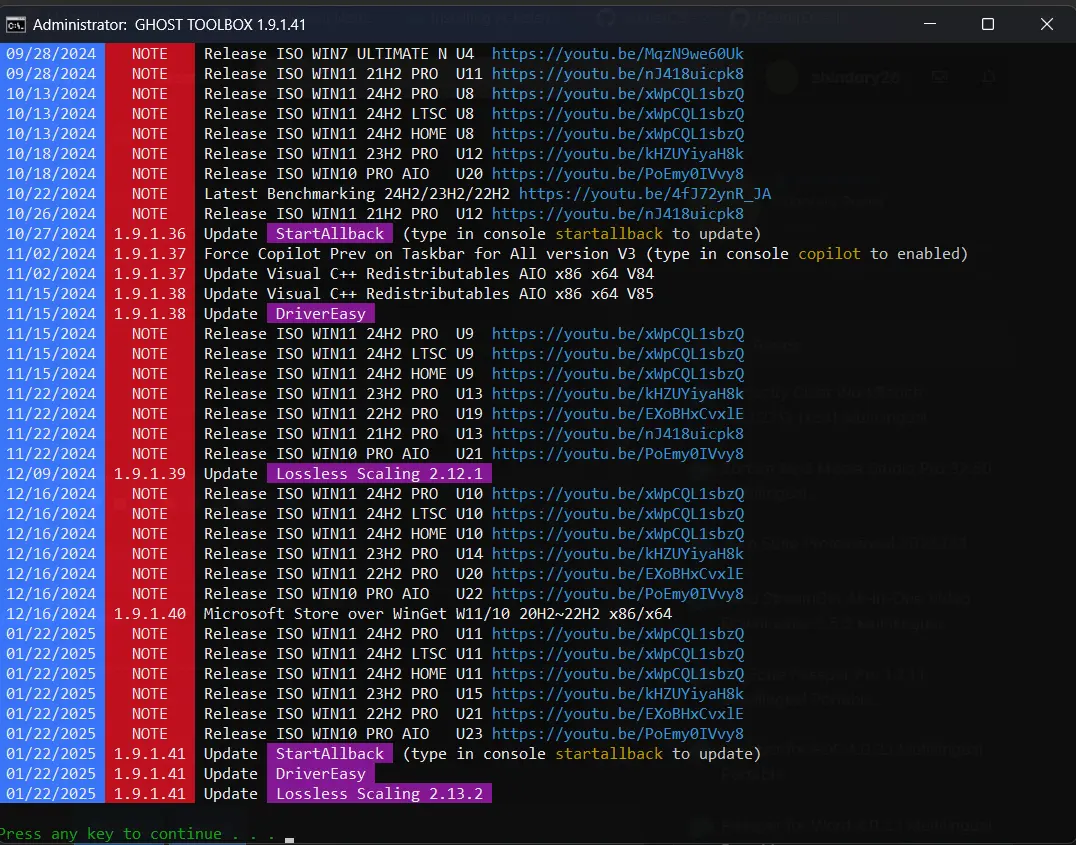The image size is (1076, 845).
Task: Open link for WIN10 PRO AIO U22
Action: (x=618, y=594)
